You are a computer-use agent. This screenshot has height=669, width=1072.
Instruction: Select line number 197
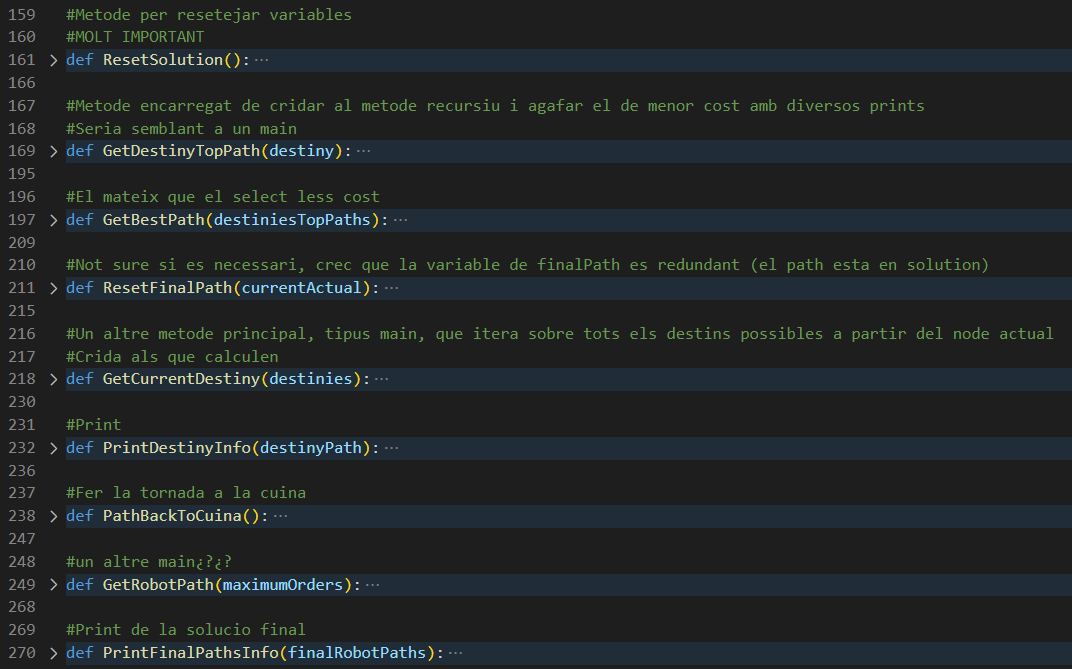pyautogui.click(x=22, y=220)
